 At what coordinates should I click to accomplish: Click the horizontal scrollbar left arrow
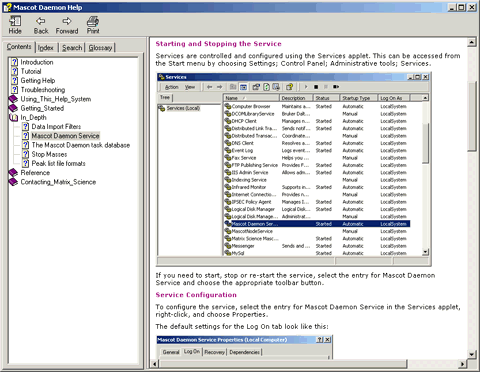[x=154, y=364]
